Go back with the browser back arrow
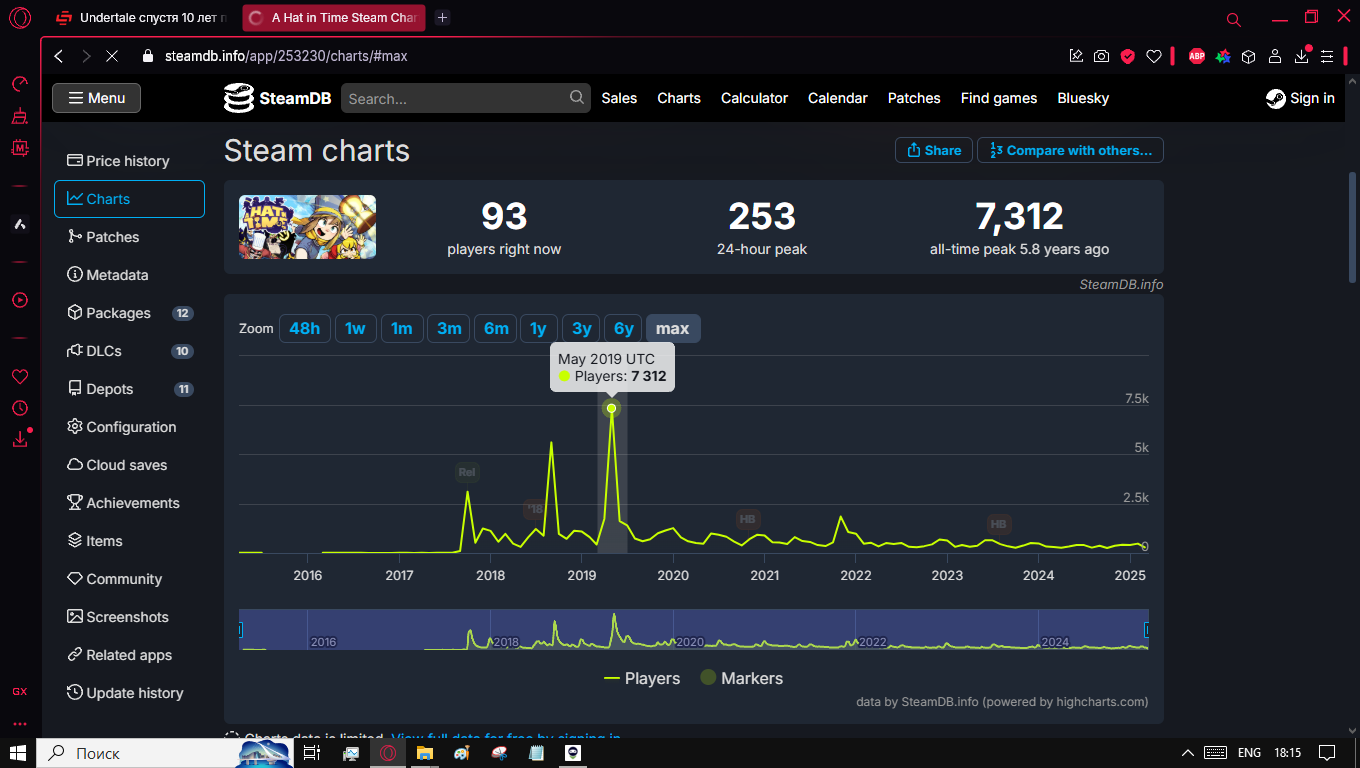Viewport: 1360px width, 768px height. tap(58, 56)
